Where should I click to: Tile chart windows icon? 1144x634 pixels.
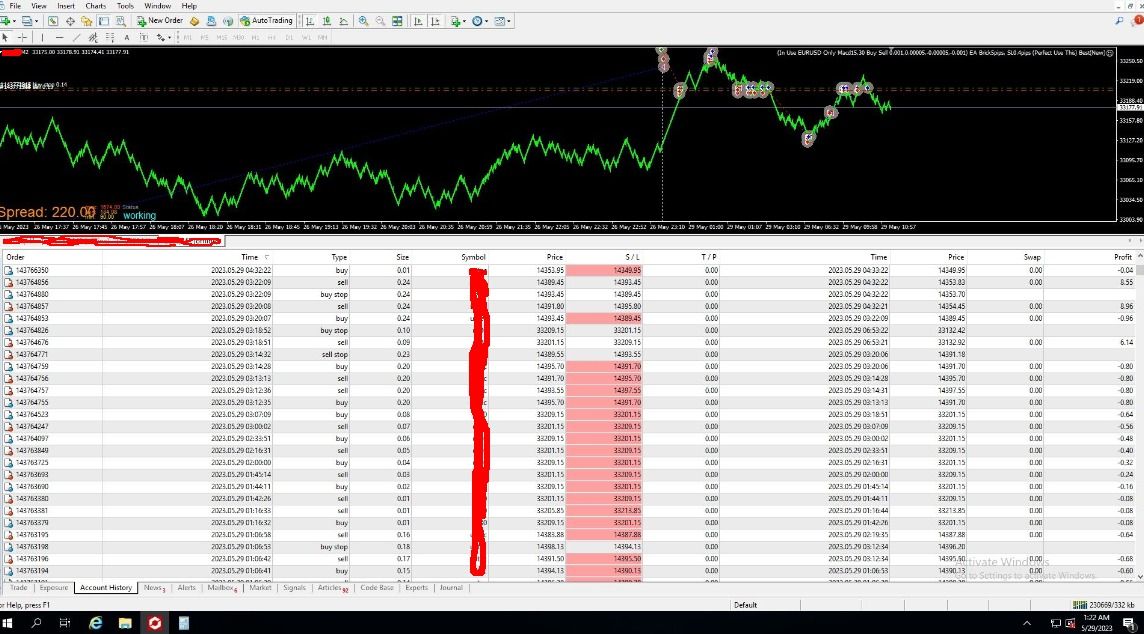click(397, 21)
